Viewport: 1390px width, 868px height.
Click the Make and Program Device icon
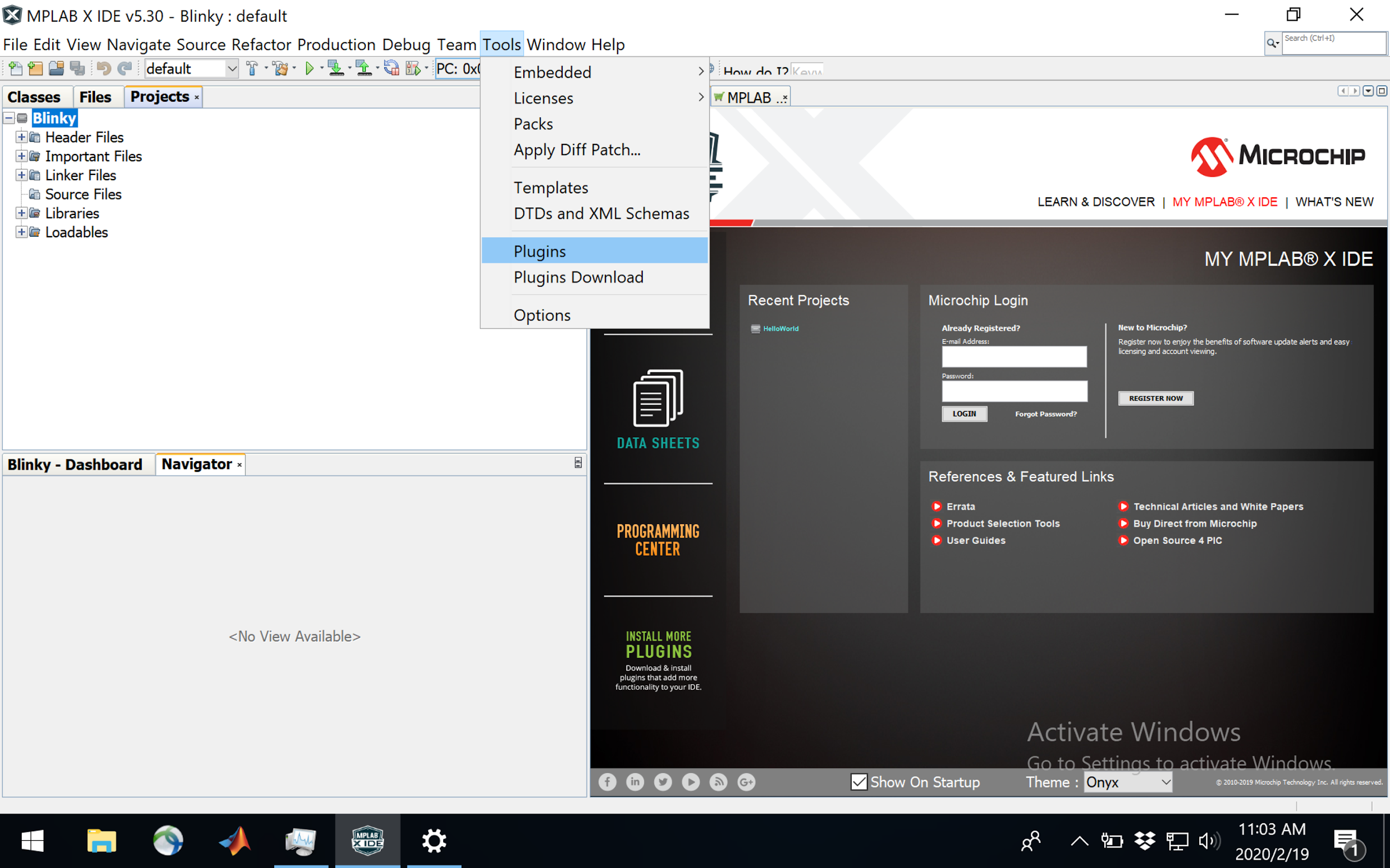pos(335,69)
